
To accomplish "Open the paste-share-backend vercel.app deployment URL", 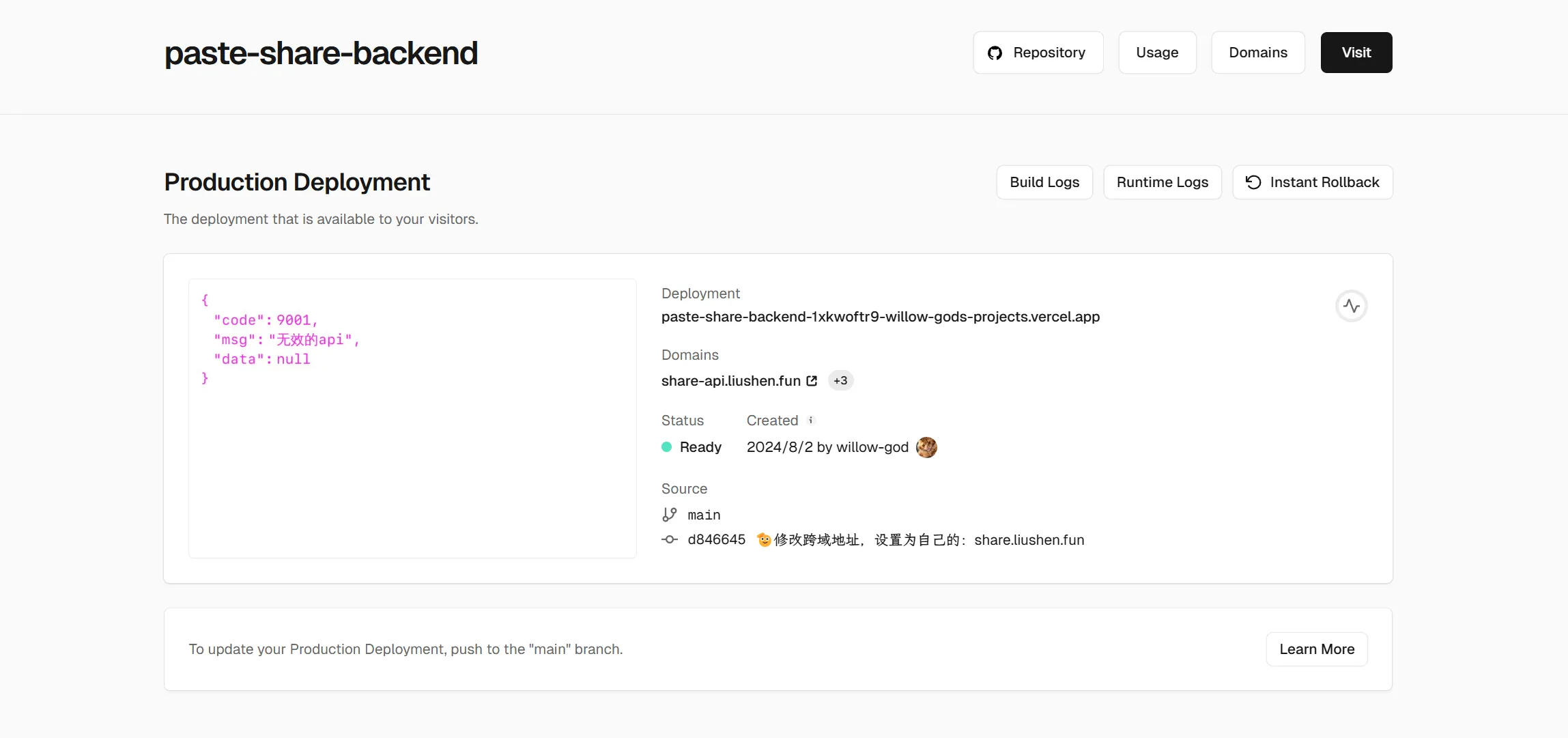I will click(x=880, y=317).
